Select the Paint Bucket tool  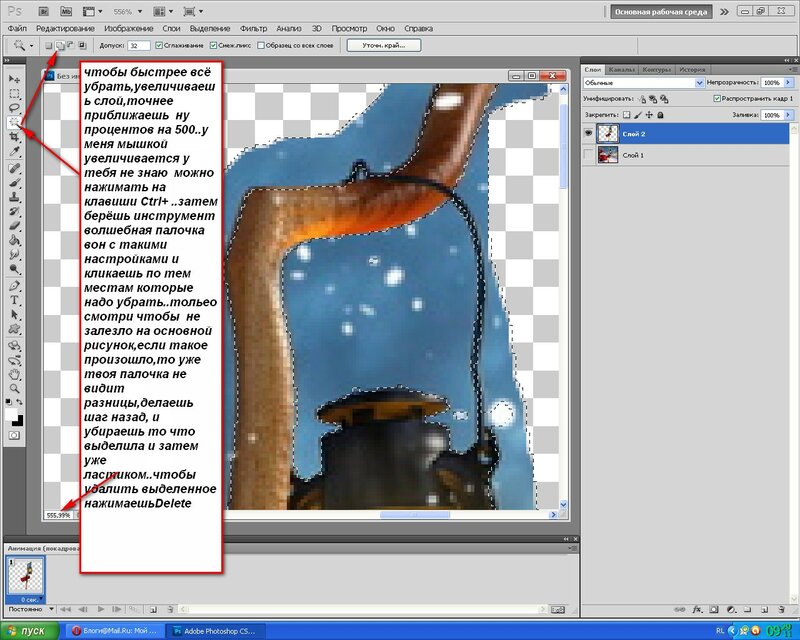click(14, 239)
